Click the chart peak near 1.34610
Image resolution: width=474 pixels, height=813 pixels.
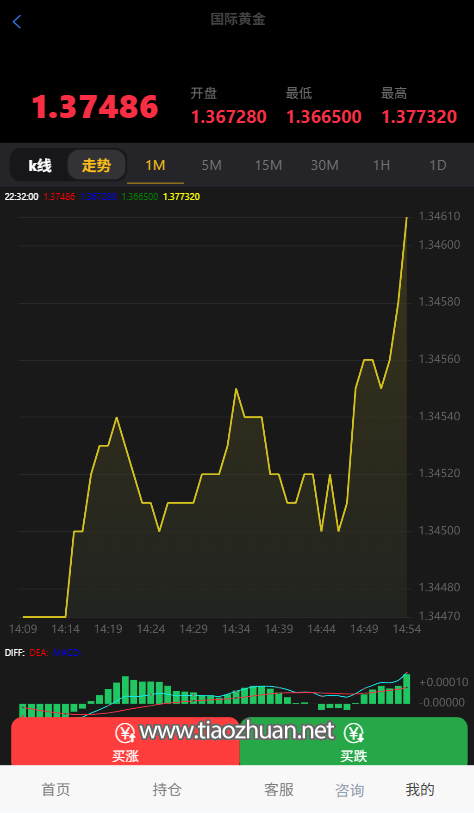tap(407, 218)
